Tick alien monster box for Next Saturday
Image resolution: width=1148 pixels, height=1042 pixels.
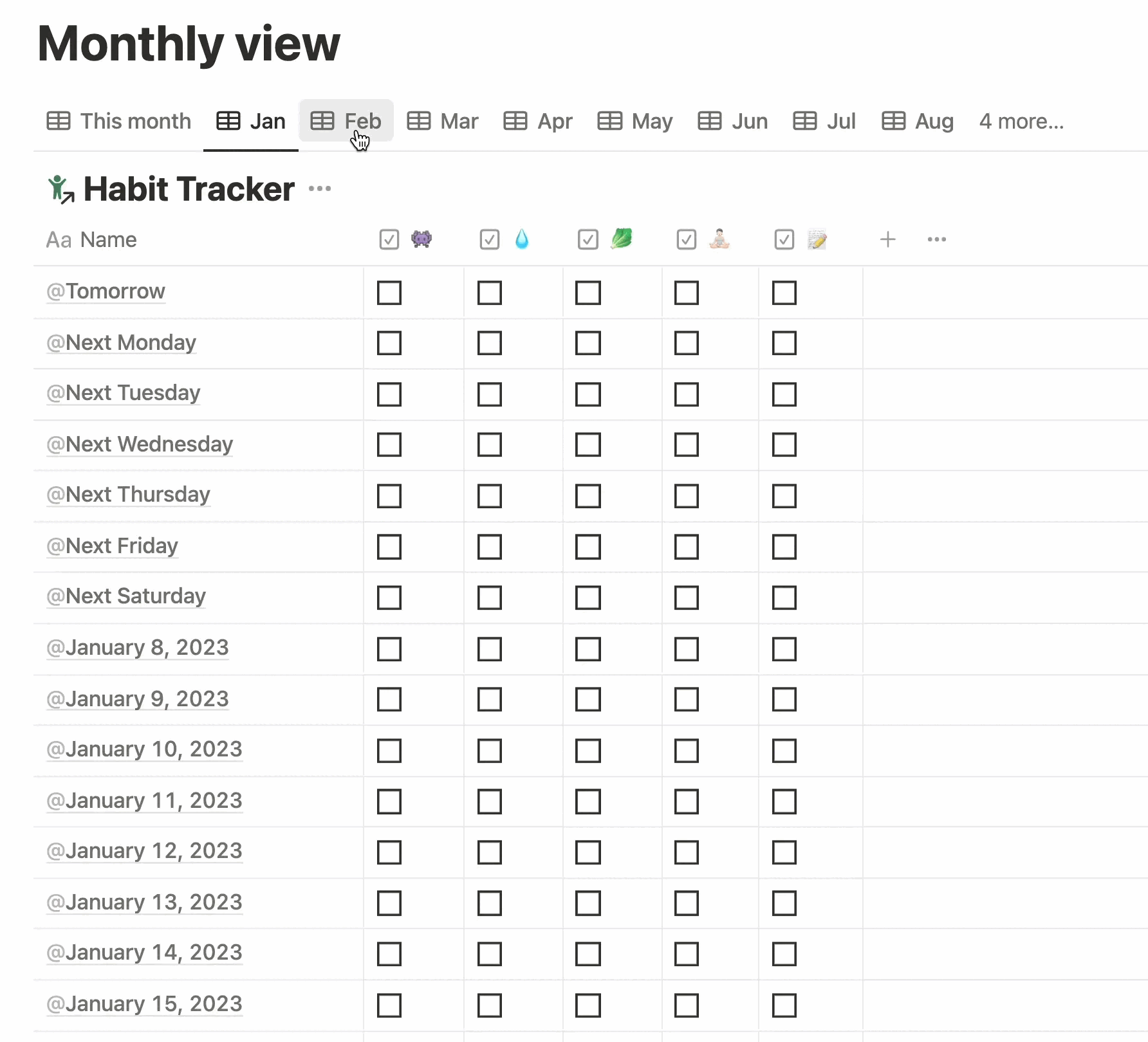point(389,598)
